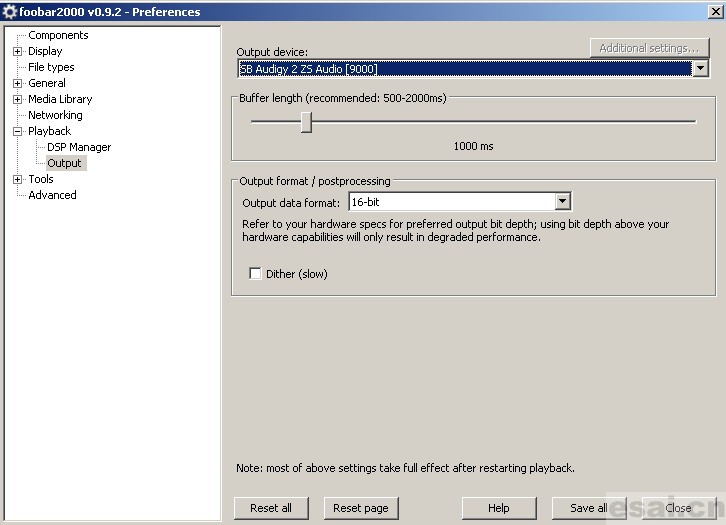This screenshot has height=525, width=726.
Task: Open the Output data format dropdown
Action: click(x=562, y=202)
